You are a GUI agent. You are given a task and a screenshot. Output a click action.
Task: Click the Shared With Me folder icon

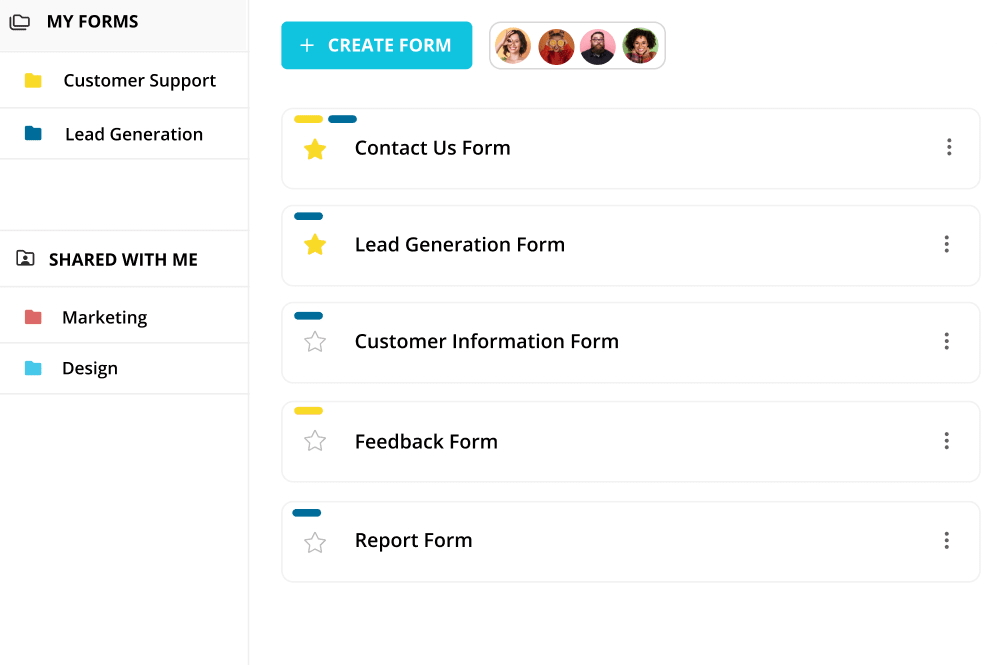click(25, 259)
